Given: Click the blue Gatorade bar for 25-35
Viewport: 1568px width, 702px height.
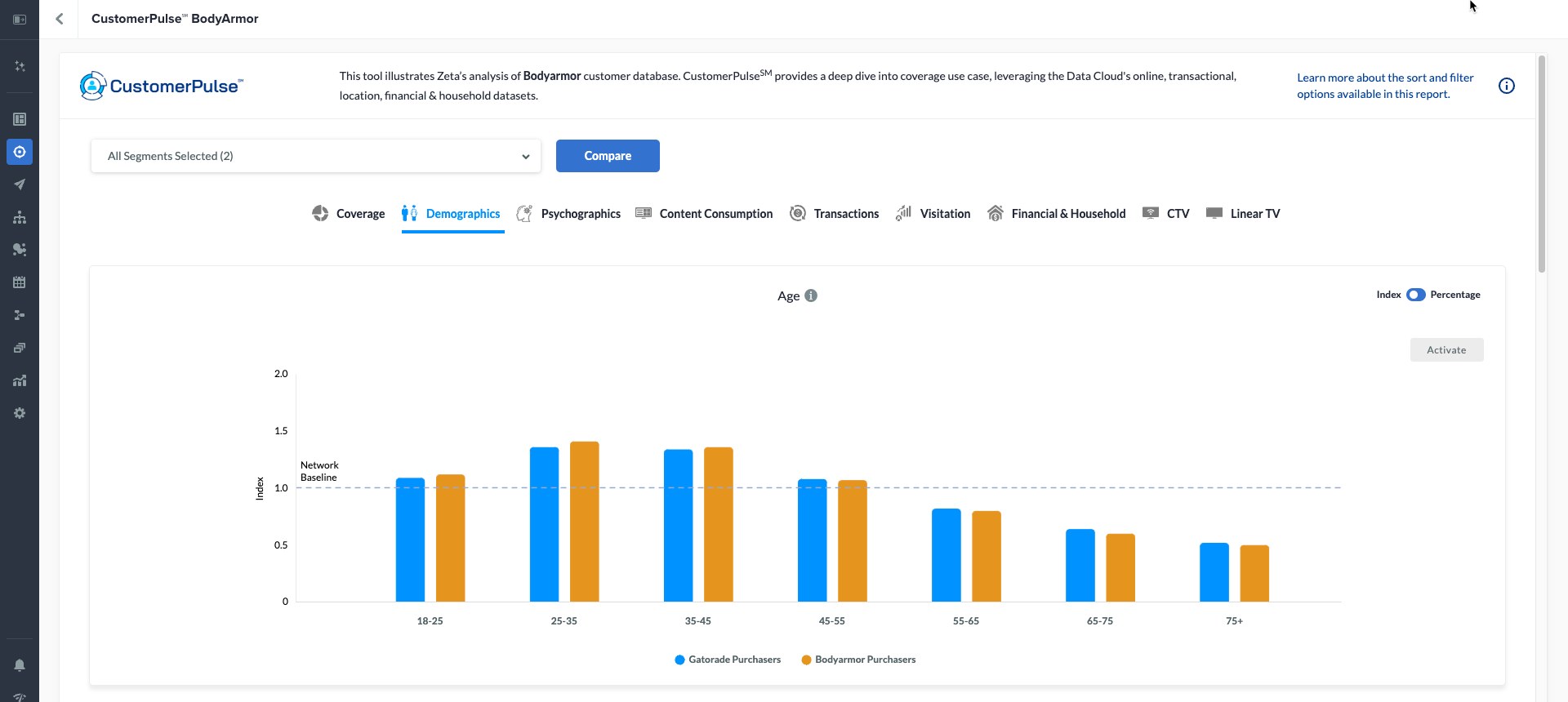Looking at the screenshot, I should click(x=544, y=525).
